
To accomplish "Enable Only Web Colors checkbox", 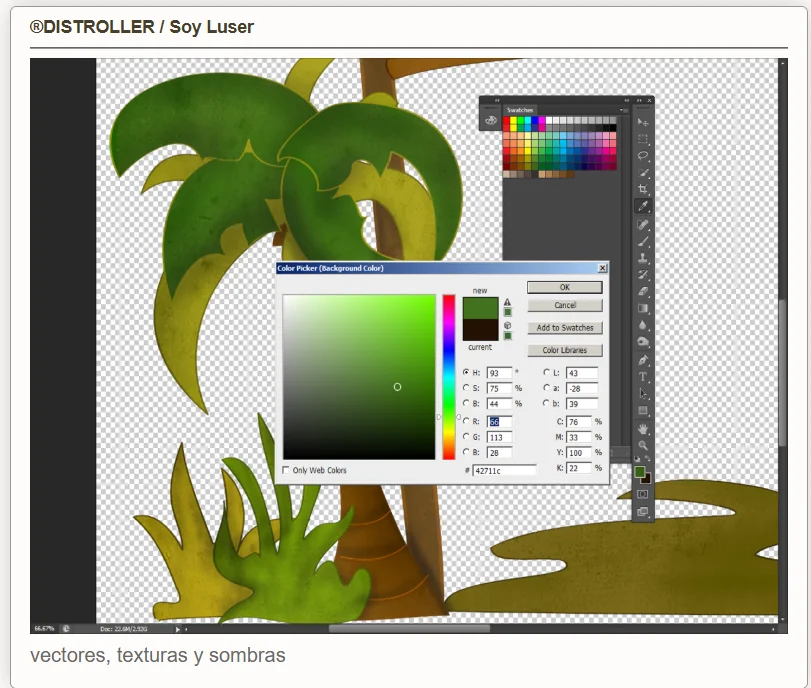I will click(286, 470).
